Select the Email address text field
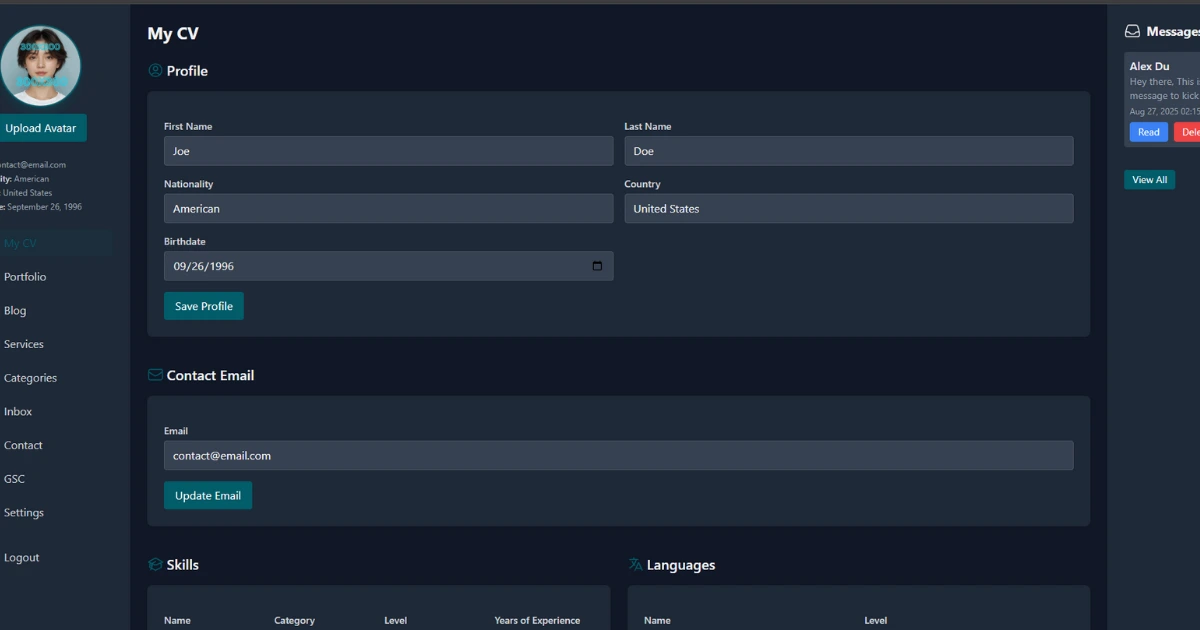1200x630 pixels. pyautogui.click(x=618, y=456)
